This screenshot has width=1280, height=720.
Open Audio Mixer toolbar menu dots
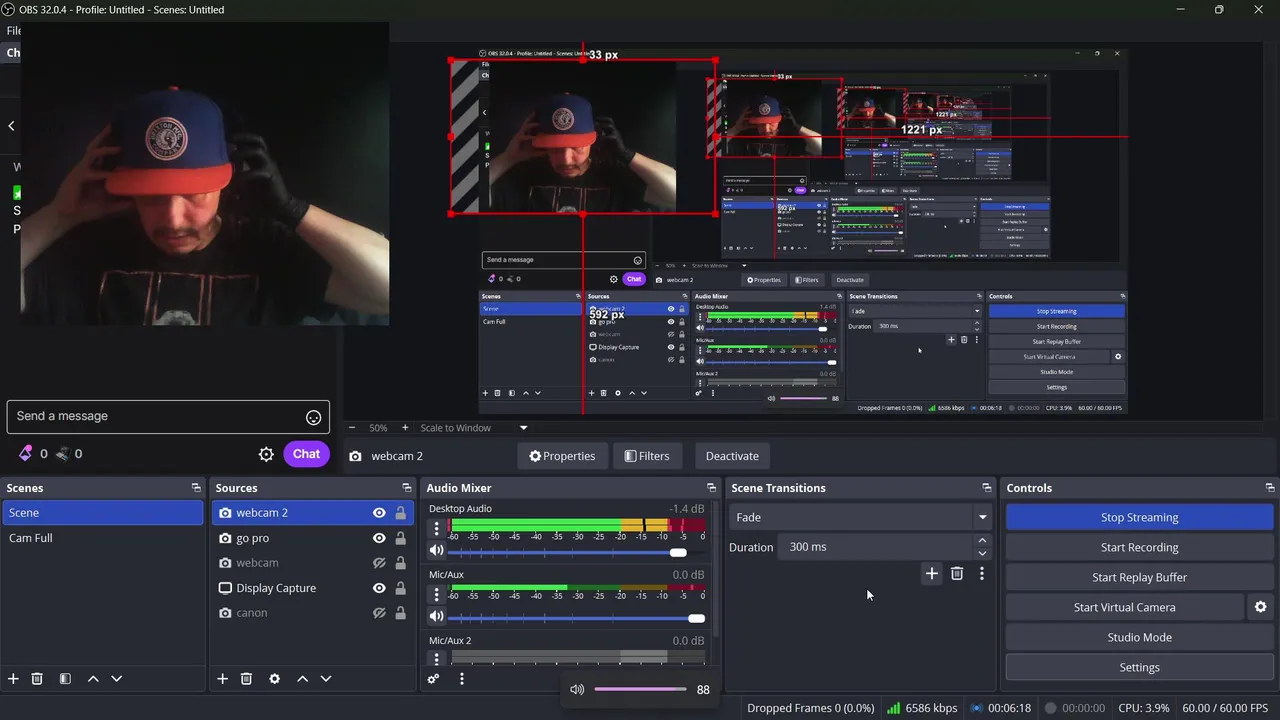pos(461,679)
